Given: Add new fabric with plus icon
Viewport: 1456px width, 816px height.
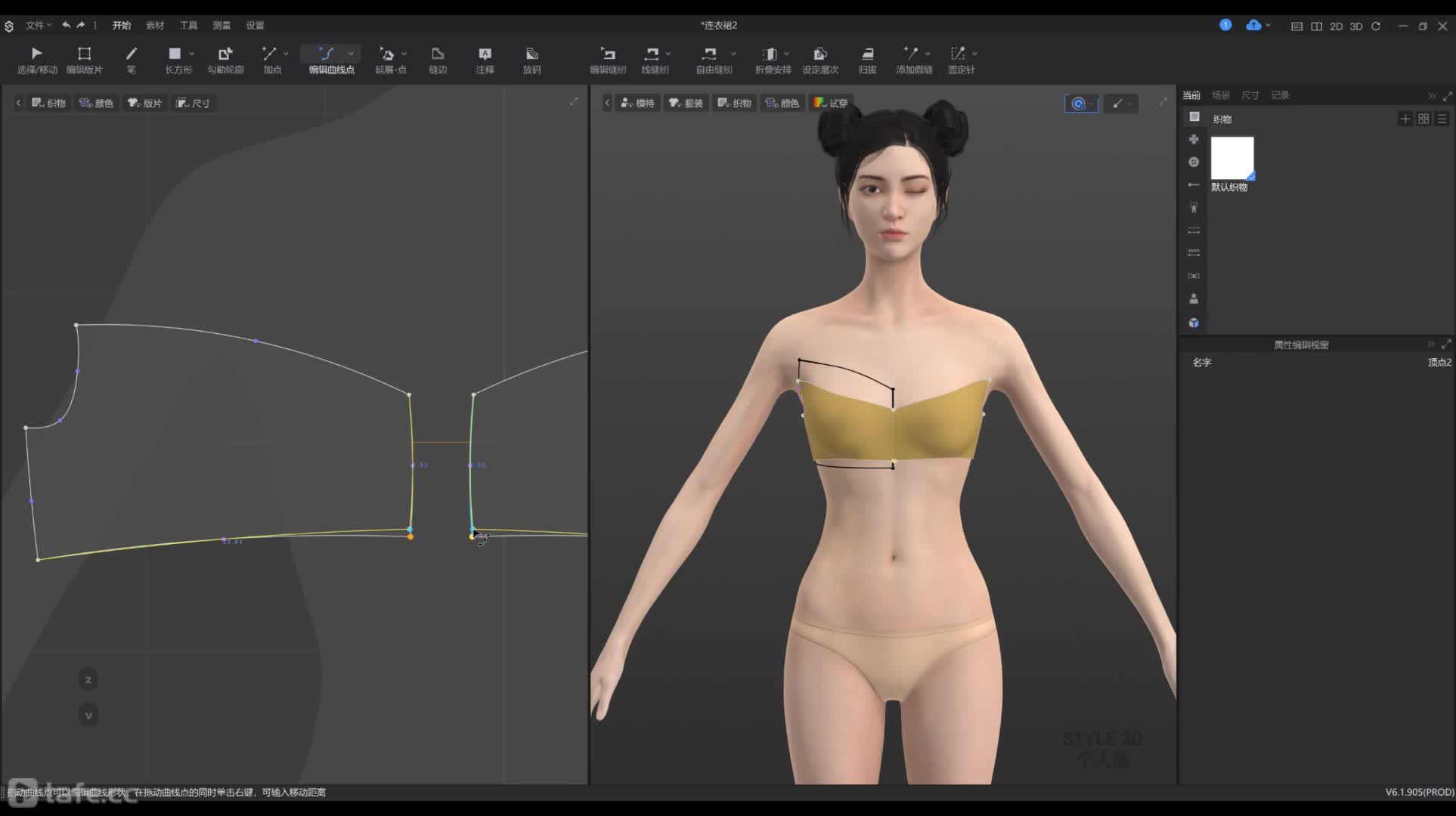Looking at the screenshot, I should [1405, 119].
